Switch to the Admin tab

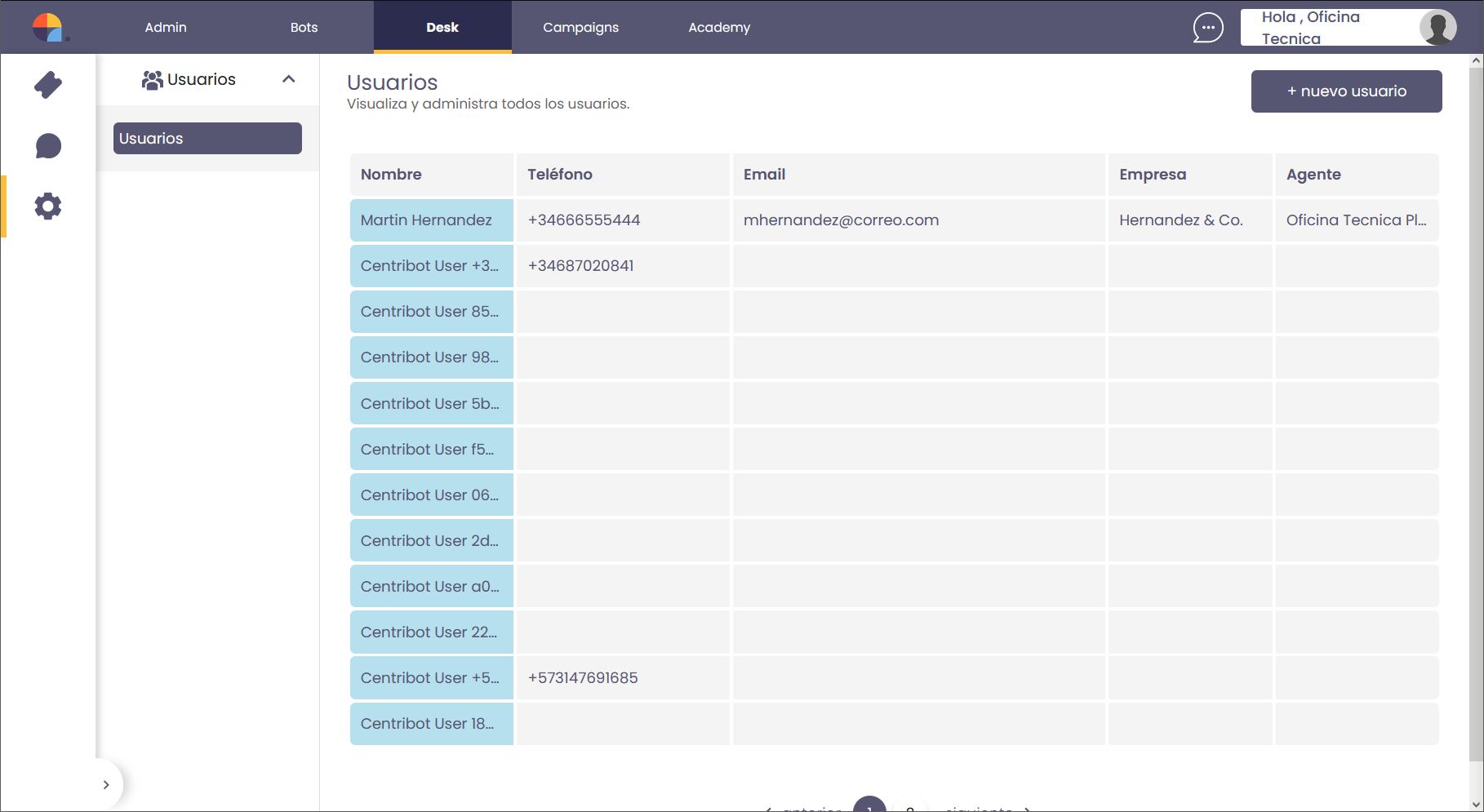click(x=166, y=27)
